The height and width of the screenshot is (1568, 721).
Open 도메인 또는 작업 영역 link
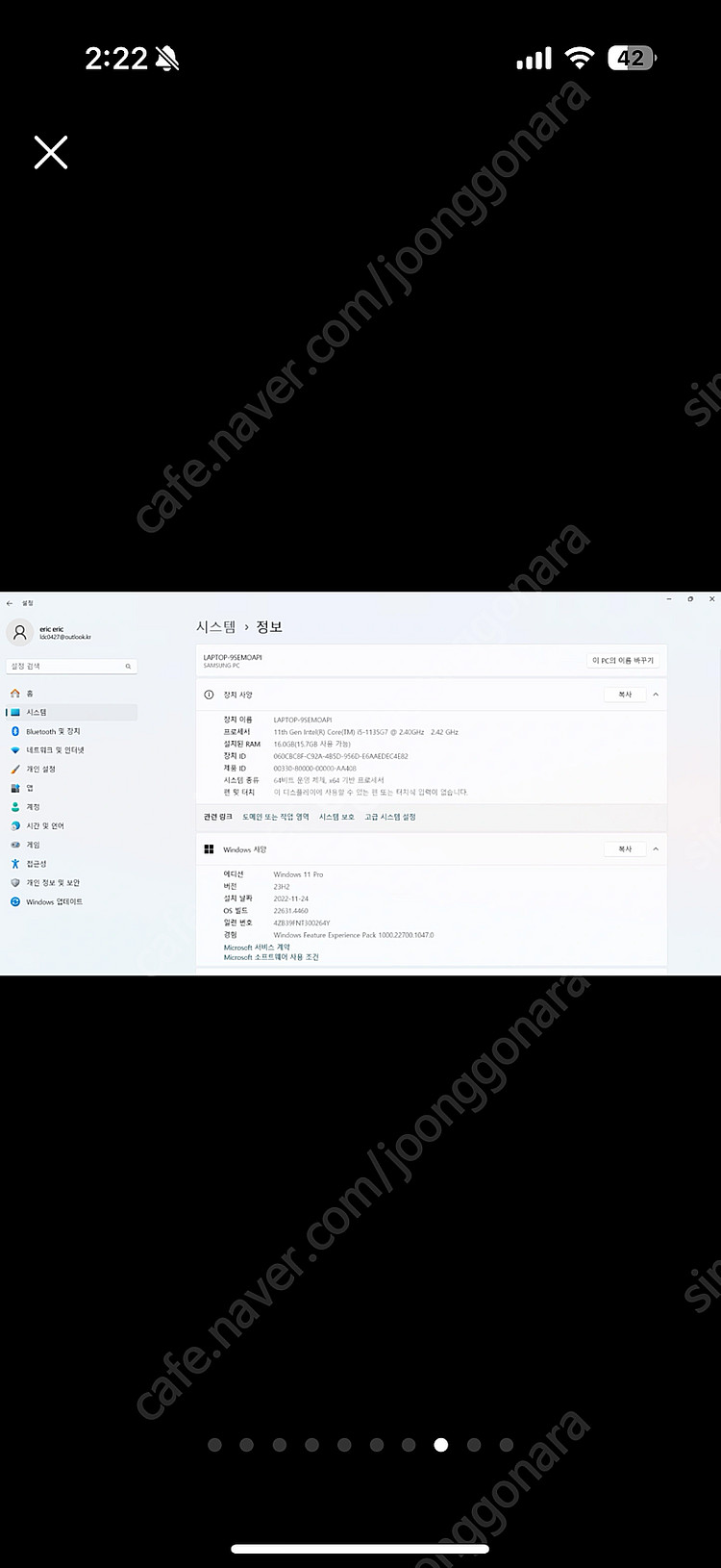click(x=276, y=817)
